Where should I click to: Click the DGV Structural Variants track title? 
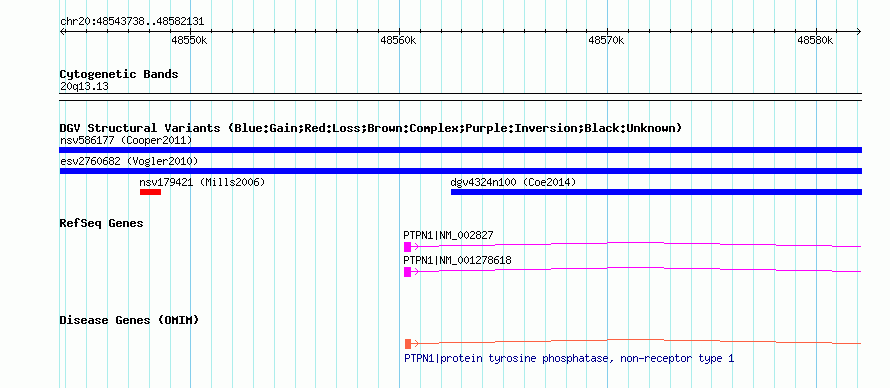coord(371,128)
